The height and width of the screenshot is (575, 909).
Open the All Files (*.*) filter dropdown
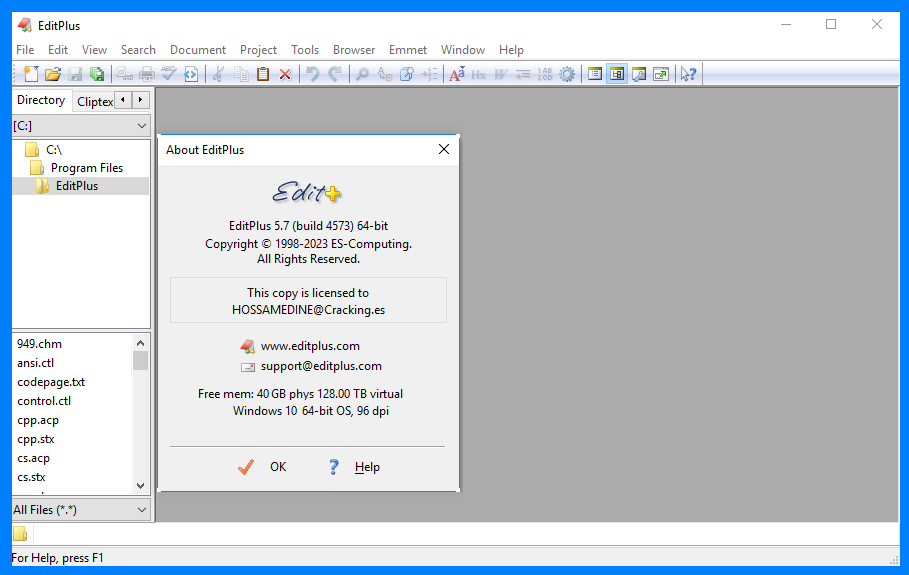tap(141, 510)
